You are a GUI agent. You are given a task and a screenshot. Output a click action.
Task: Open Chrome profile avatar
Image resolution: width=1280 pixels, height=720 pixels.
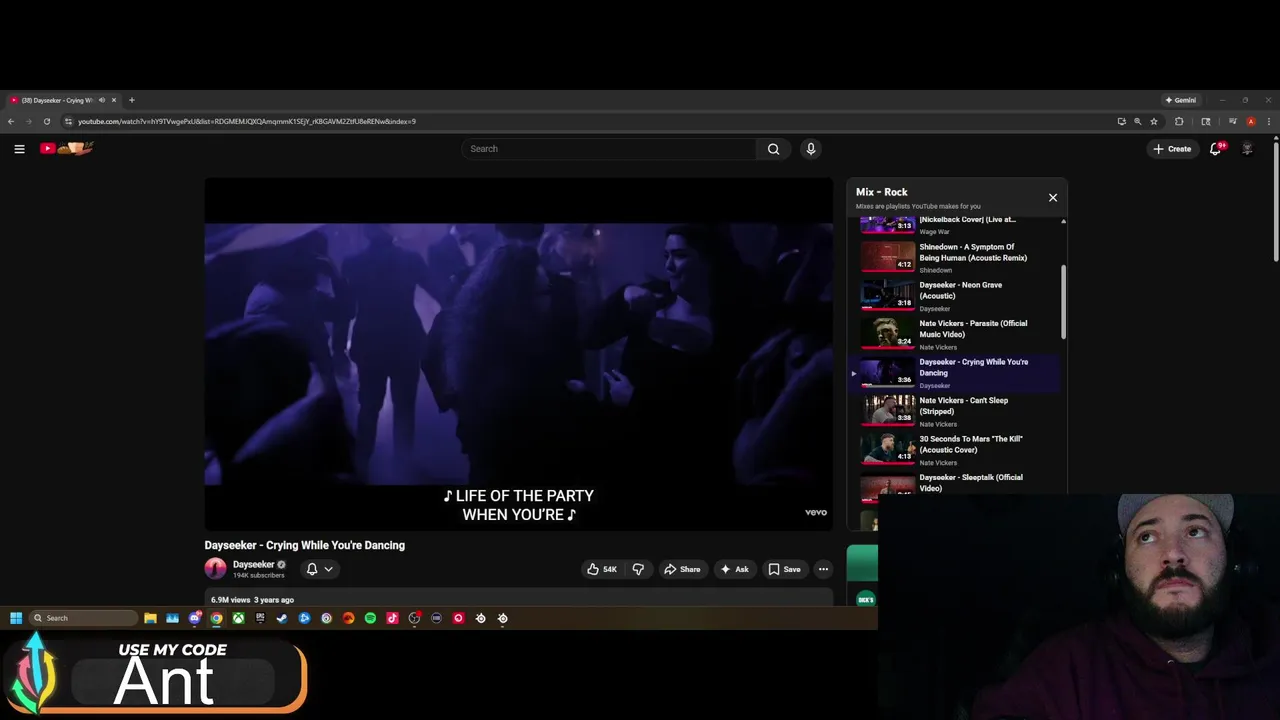point(1251,122)
